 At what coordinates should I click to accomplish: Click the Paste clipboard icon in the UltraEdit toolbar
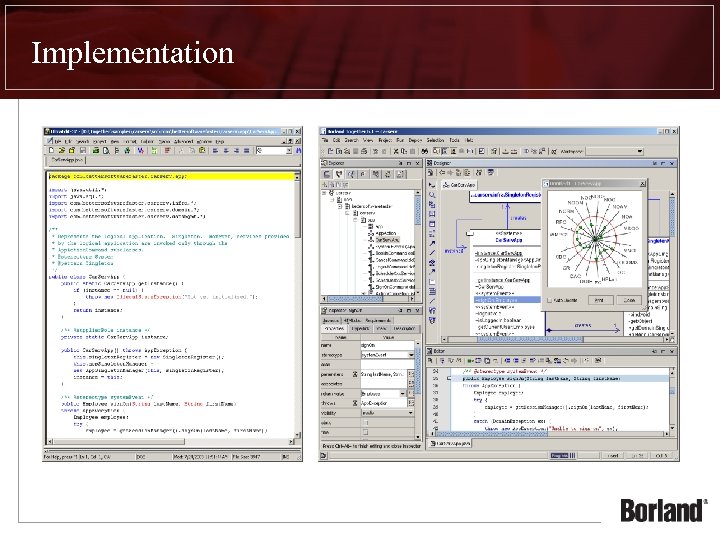click(x=202, y=151)
